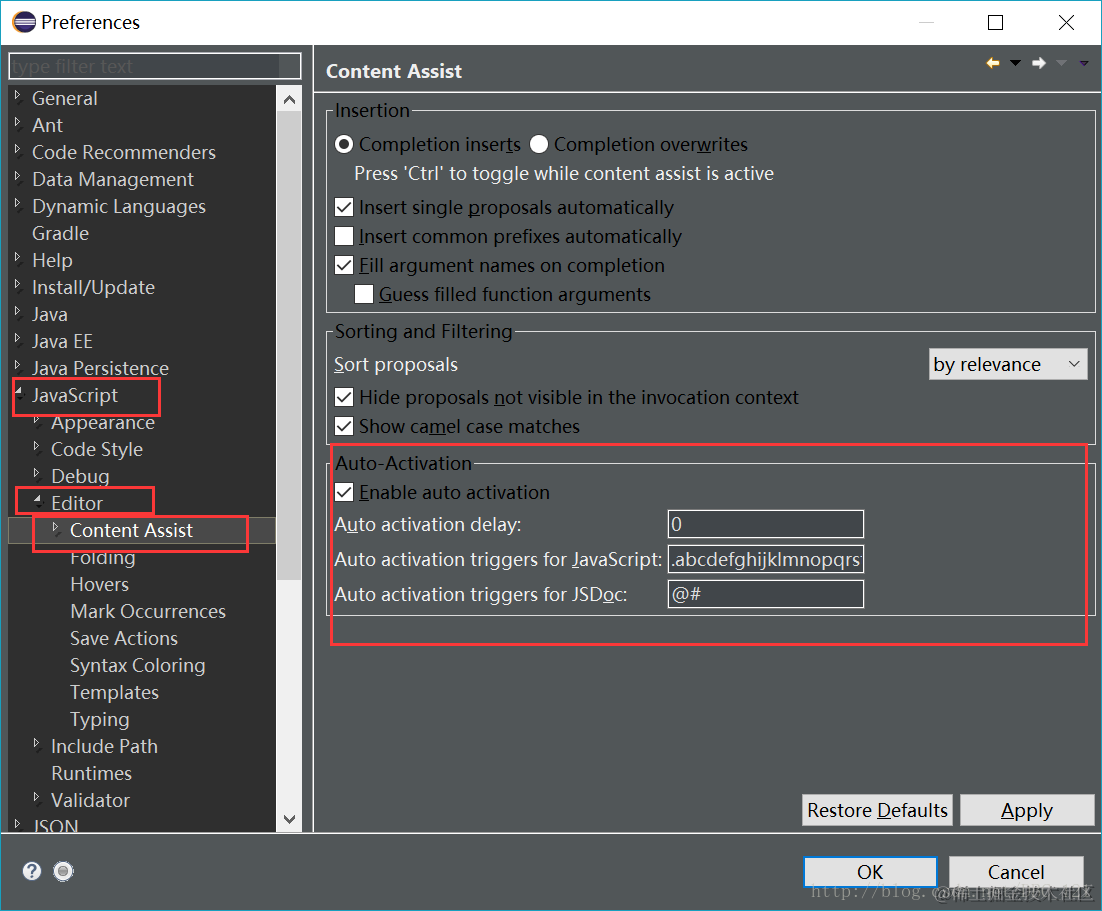Collapse the Editor tree node
1102x911 pixels.
(38, 500)
